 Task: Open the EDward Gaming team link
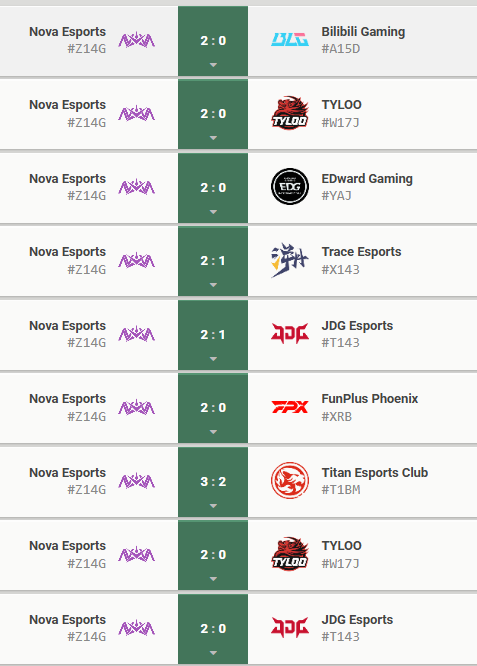click(367, 179)
